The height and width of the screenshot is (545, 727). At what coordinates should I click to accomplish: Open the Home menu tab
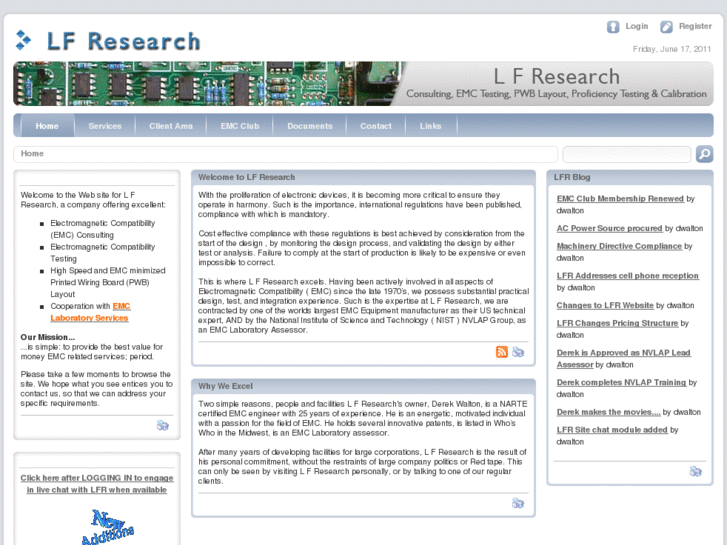[x=47, y=126]
